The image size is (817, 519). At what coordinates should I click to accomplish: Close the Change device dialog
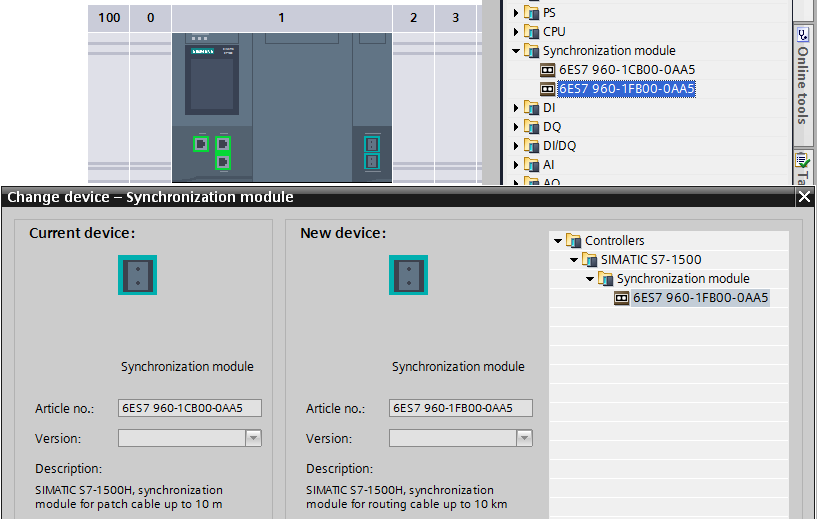805,198
